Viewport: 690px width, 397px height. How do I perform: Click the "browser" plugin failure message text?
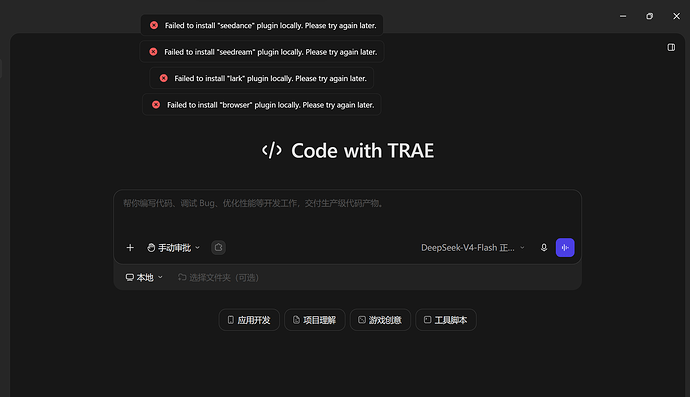(271, 105)
